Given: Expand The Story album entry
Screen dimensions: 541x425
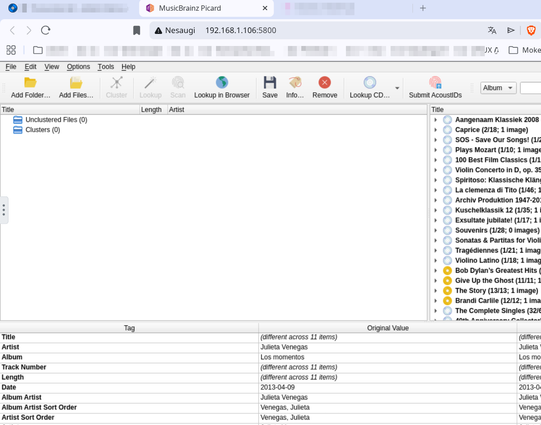Looking at the screenshot, I should [435, 290].
